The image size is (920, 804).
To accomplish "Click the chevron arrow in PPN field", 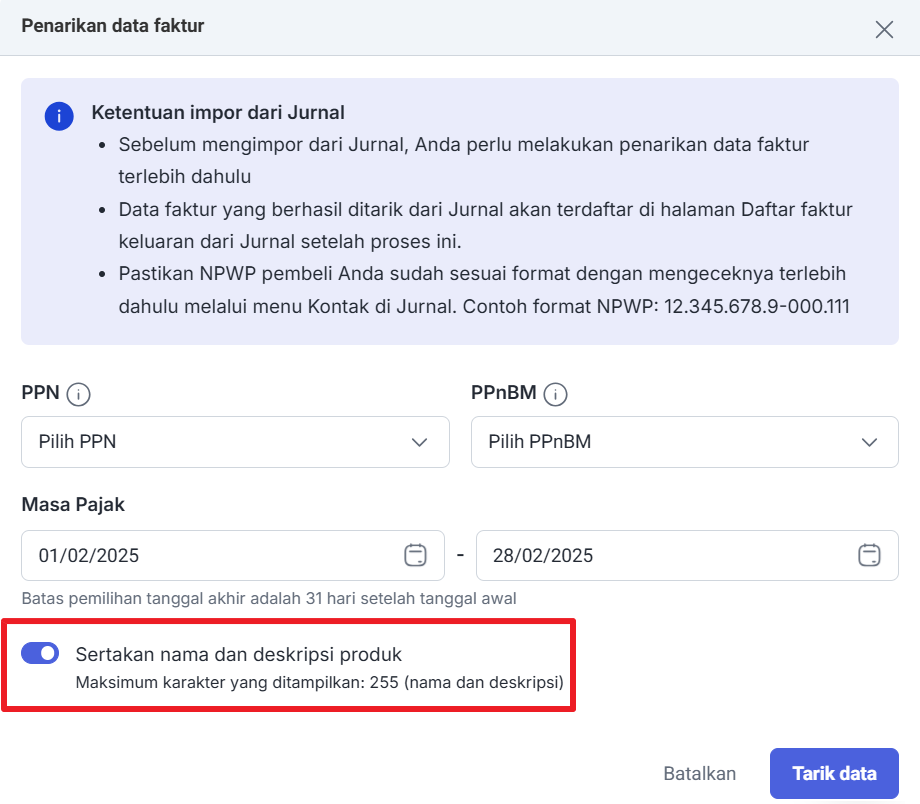I will tap(419, 442).
